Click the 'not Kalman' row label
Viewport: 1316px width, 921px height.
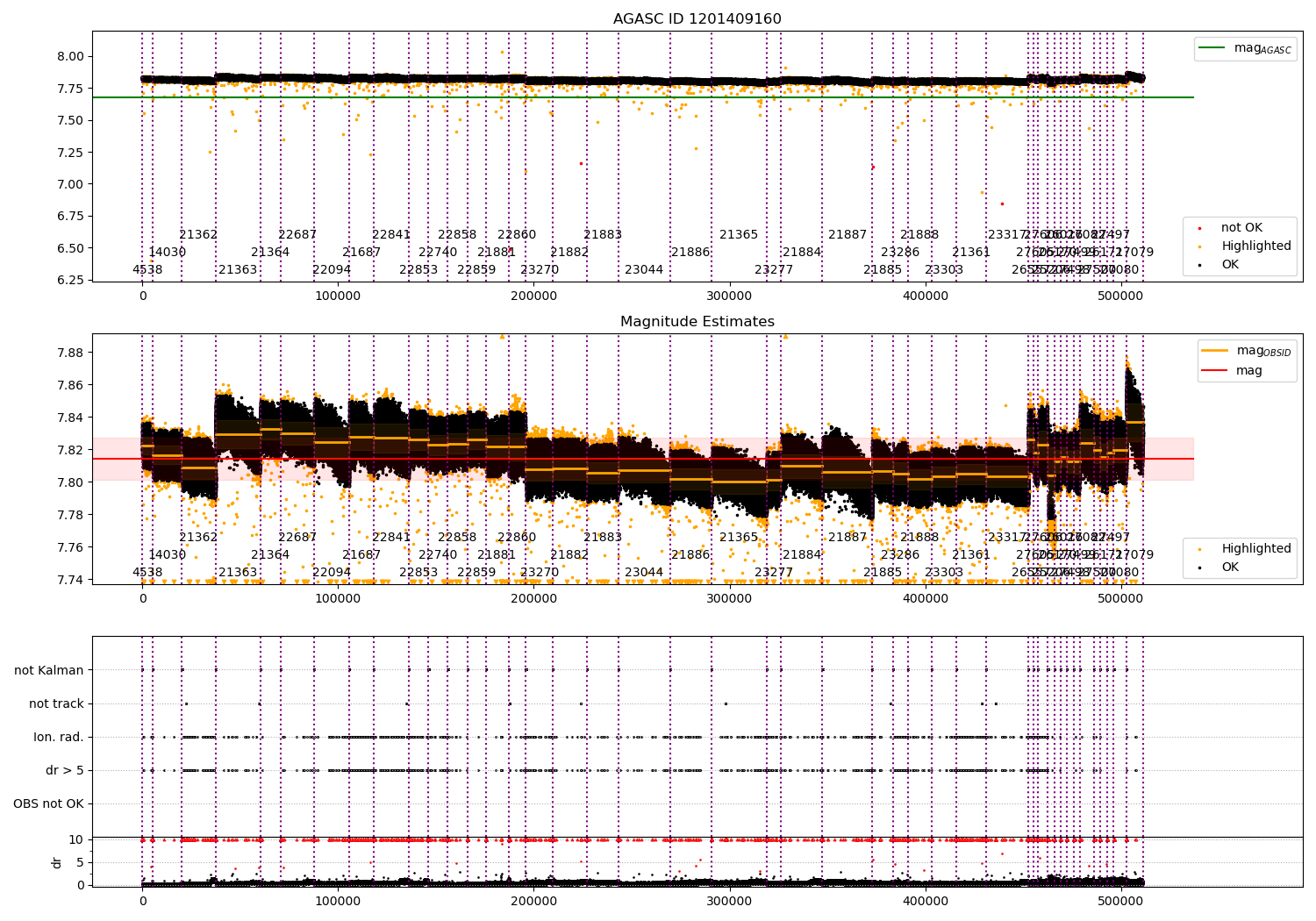click(x=49, y=671)
